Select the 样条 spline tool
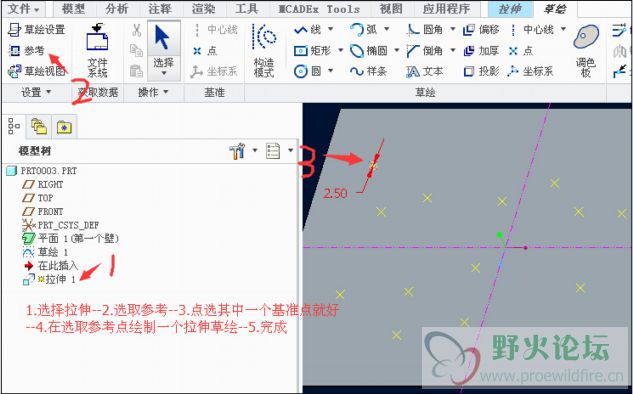The image size is (633, 394). point(369,71)
